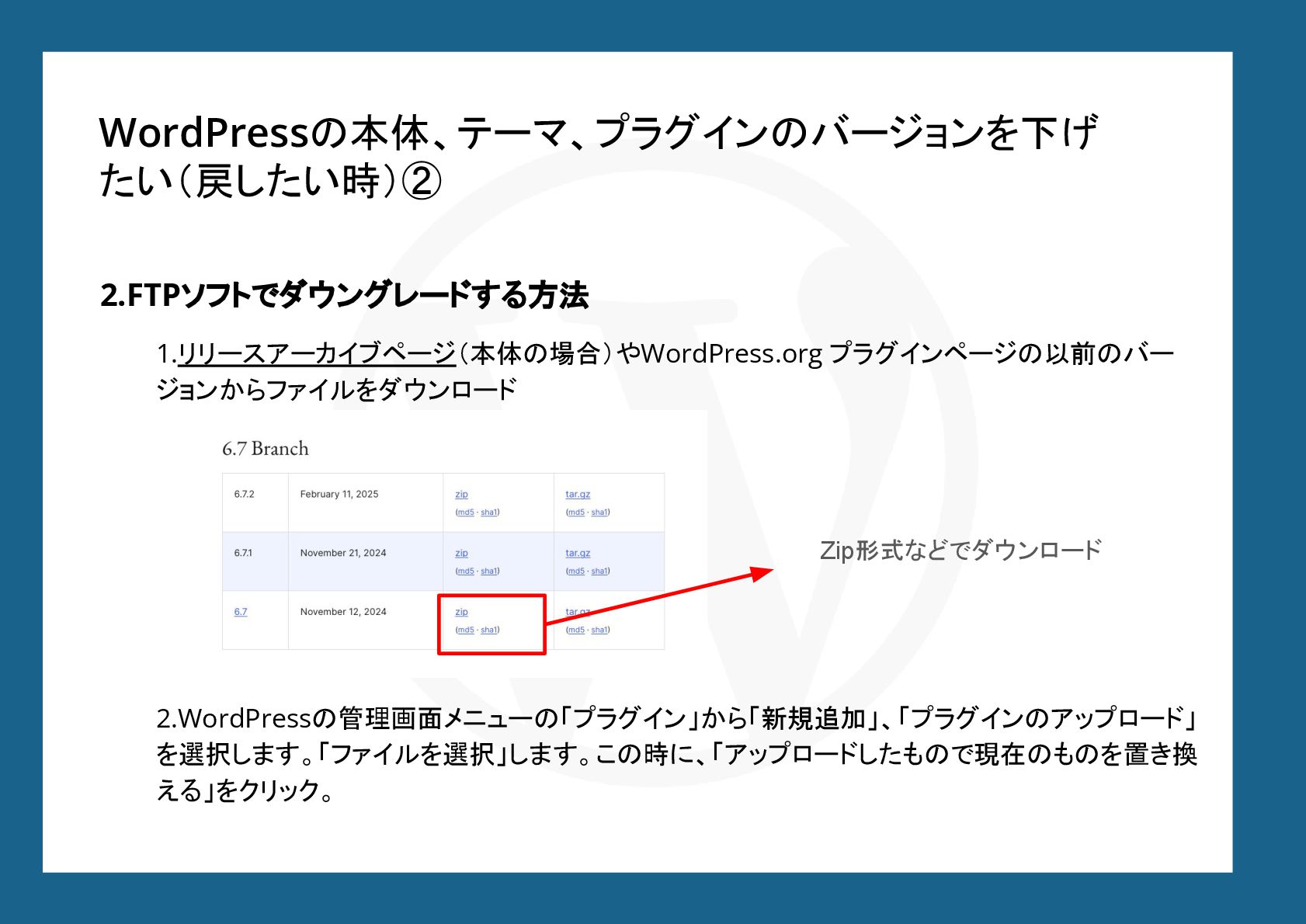Open sha1 under tar.gz in November 12 row
The height and width of the screenshot is (924, 1306).
[x=599, y=630]
